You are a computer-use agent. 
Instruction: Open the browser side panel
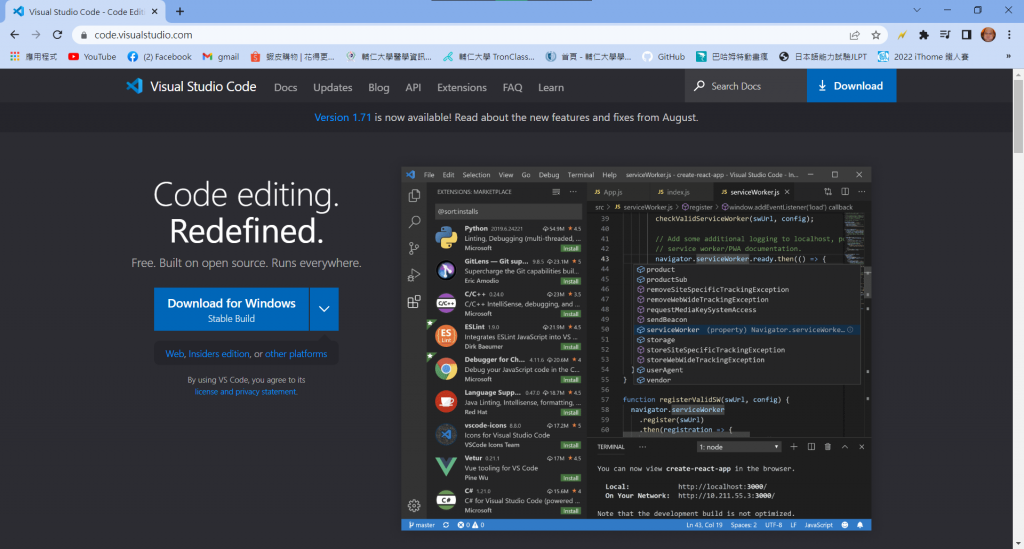click(x=967, y=35)
